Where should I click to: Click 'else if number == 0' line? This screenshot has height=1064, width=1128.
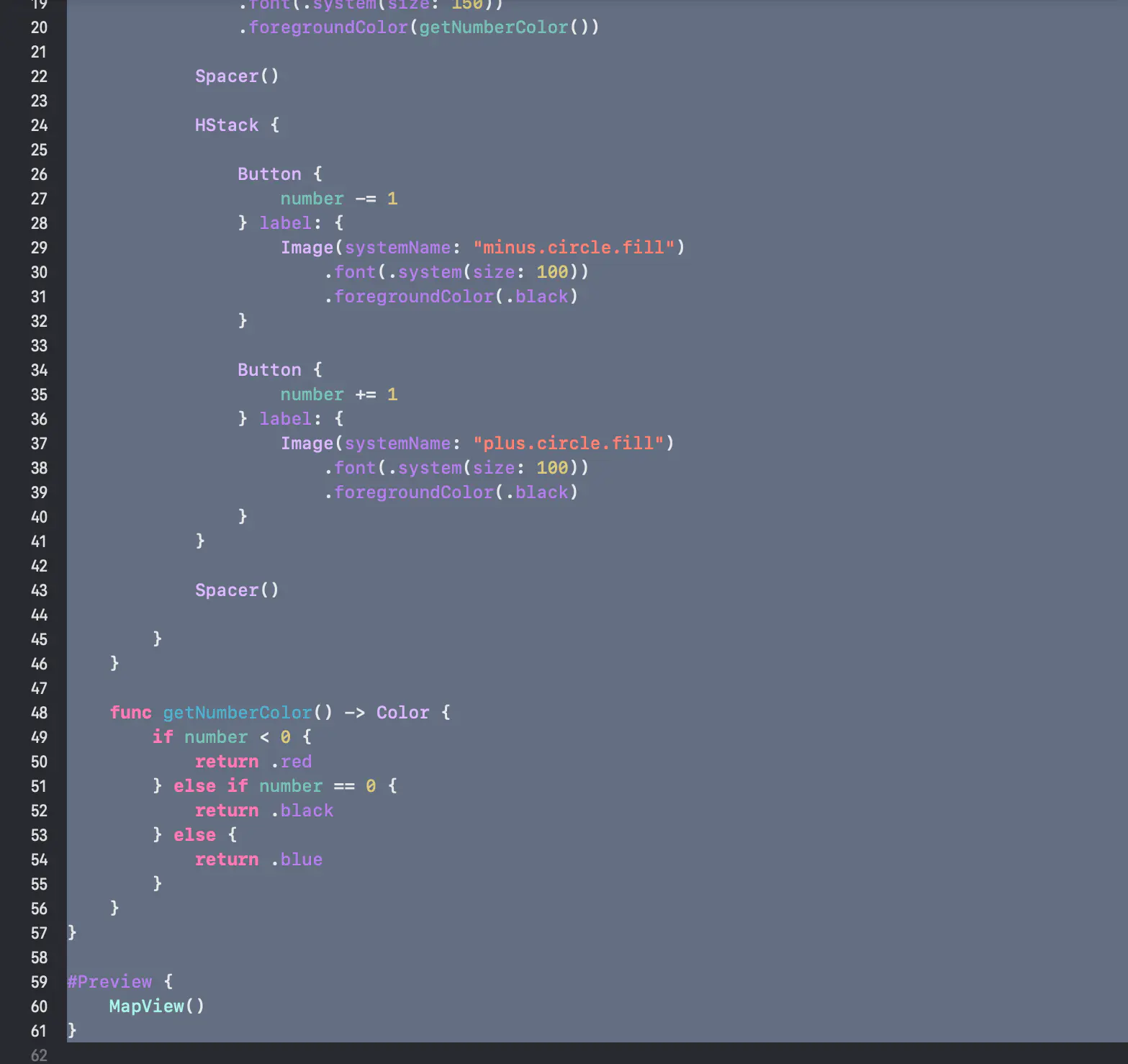[275, 786]
